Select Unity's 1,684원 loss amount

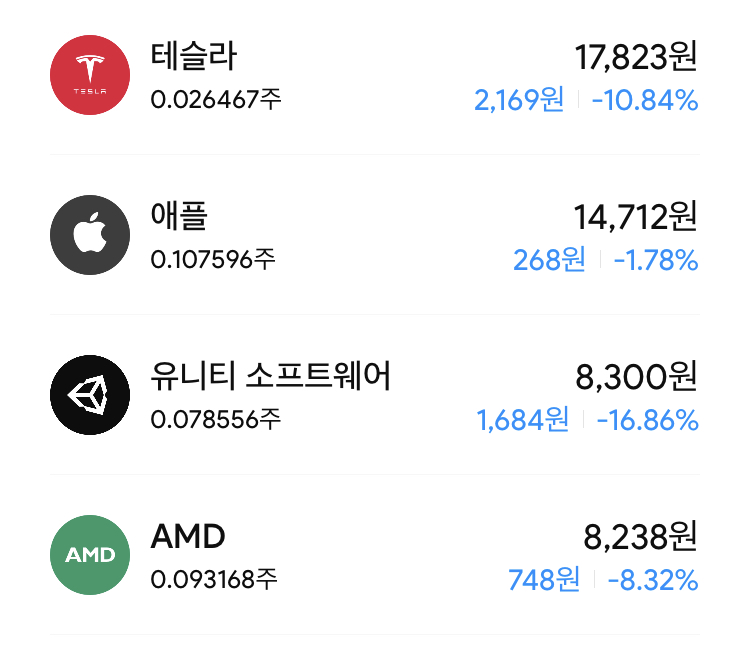coord(523,419)
